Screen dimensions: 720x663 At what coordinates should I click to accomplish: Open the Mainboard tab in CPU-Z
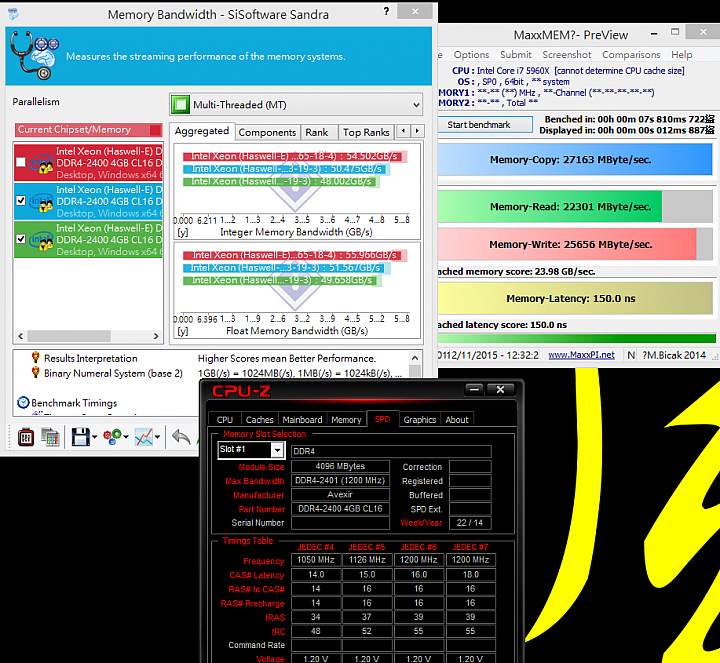pyautogui.click(x=302, y=420)
